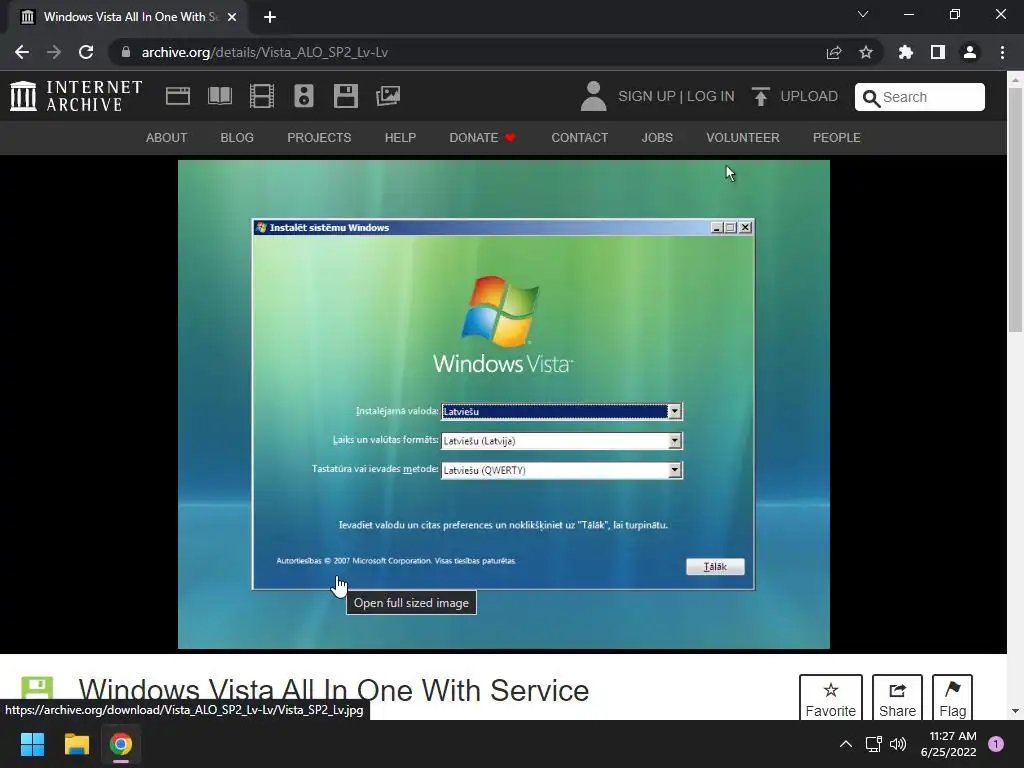This screenshot has width=1024, height=768.
Task: Open the Internet Archive home logo
Action: click(x=76, y=96)
